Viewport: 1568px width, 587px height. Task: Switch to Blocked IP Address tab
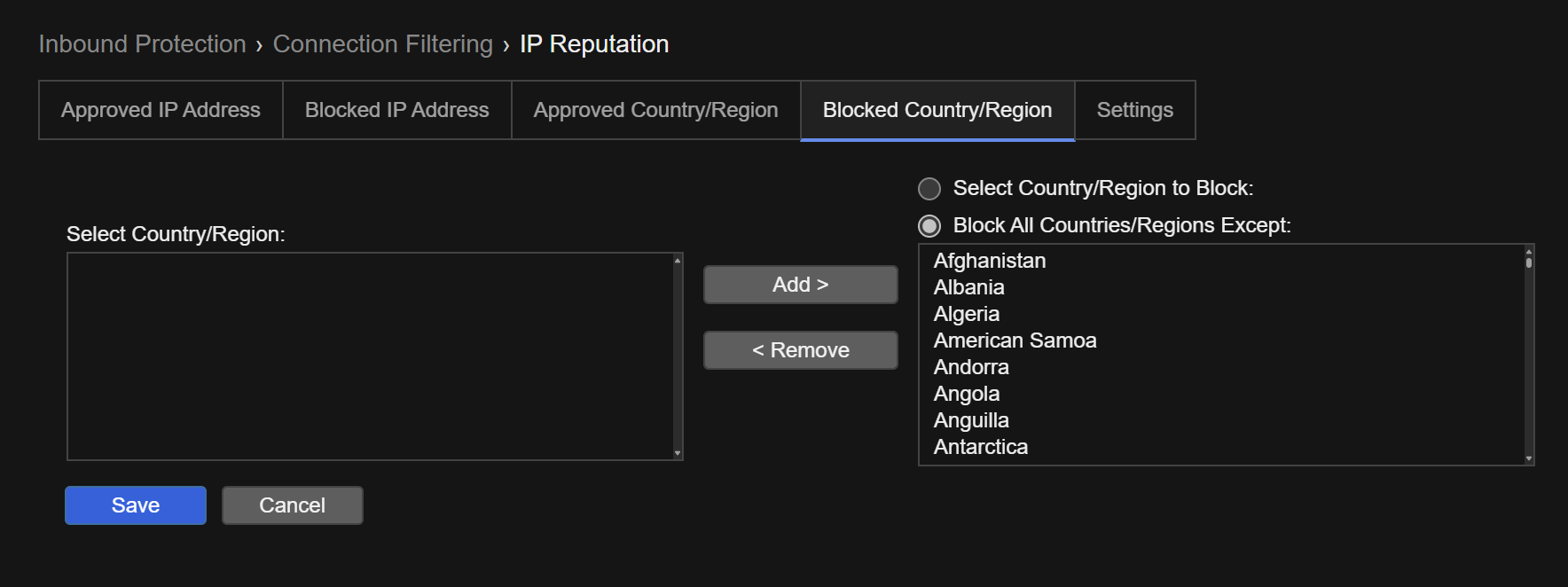(x=396, y=110)
